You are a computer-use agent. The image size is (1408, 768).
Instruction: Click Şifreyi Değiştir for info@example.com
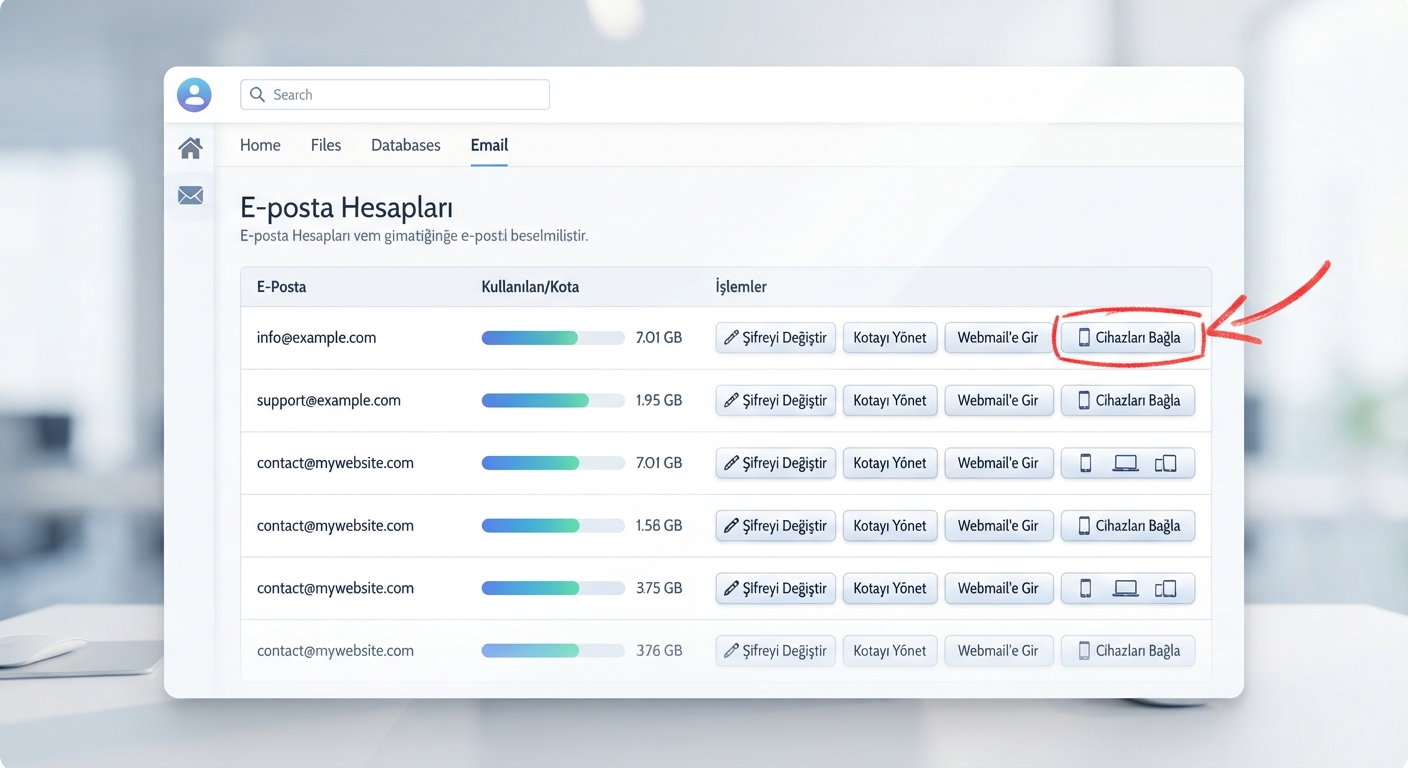(x=776, y=338)
